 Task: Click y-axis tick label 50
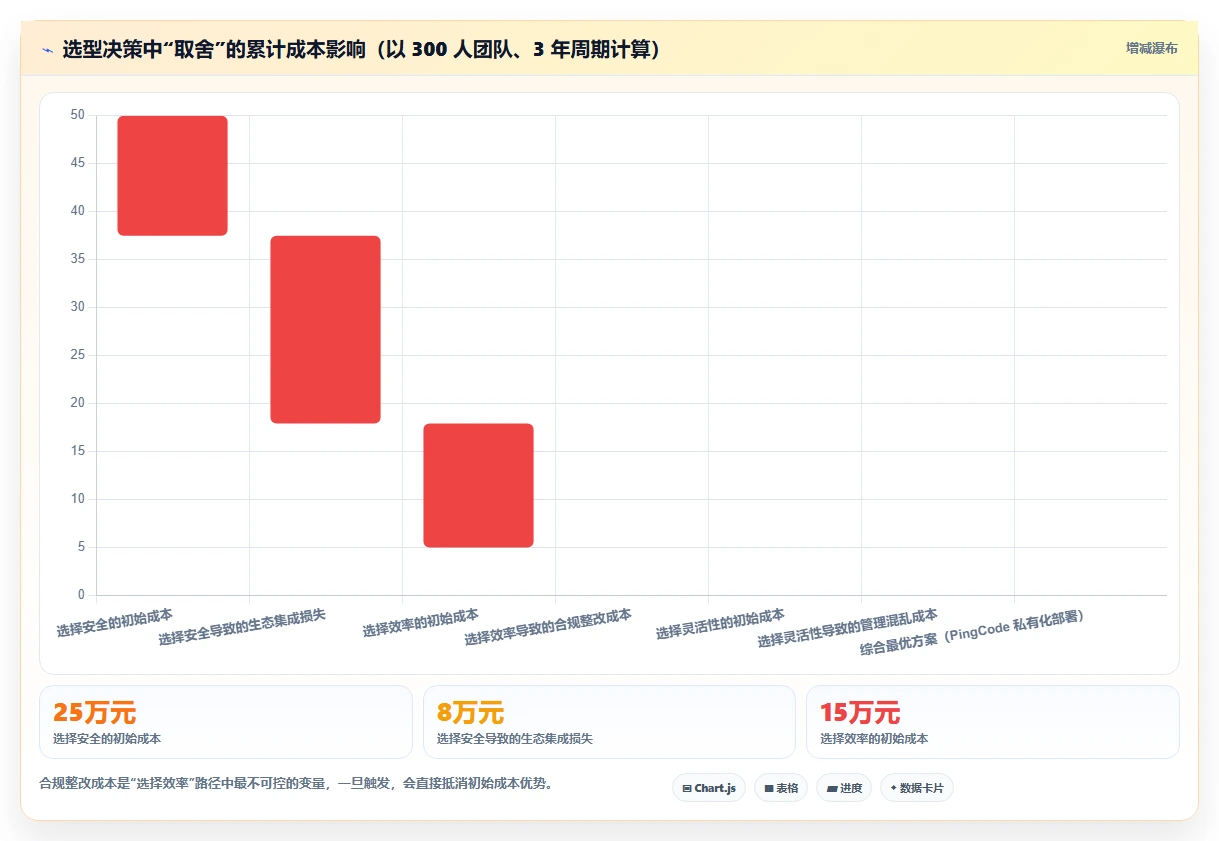[x=78, y=115]
